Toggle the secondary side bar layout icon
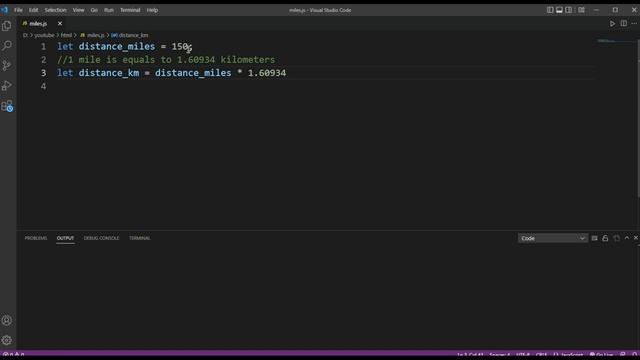The image size is (640, 360). coord(569,10)
